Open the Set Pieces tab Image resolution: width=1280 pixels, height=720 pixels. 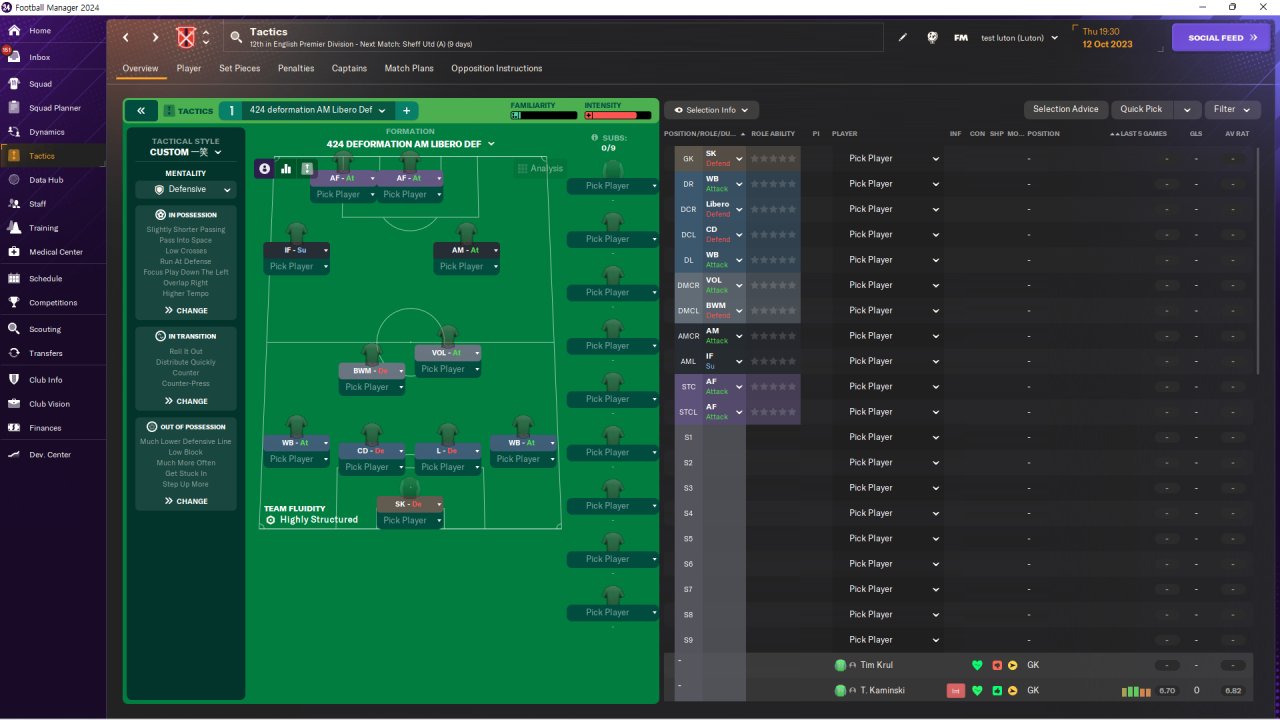click(x=240, y=69)
